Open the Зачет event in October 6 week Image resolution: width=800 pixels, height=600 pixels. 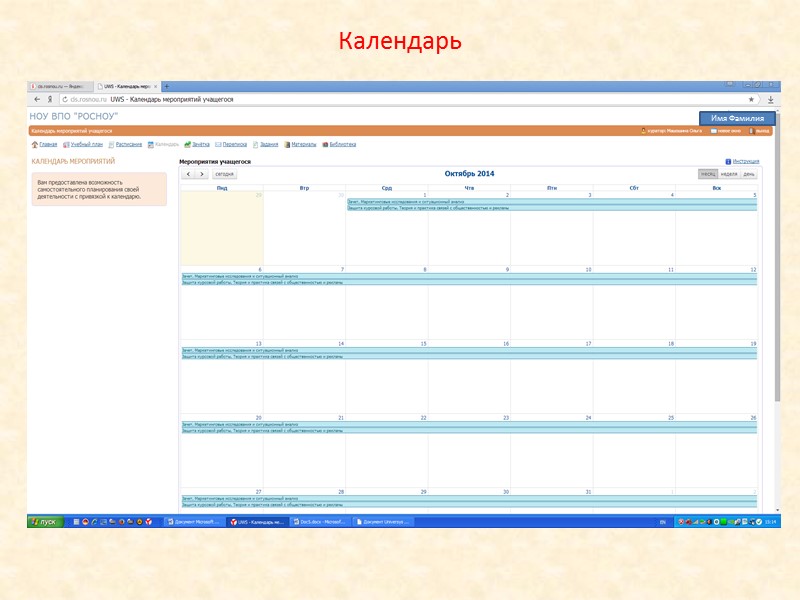pyautogui.click(x=469, y=276)
